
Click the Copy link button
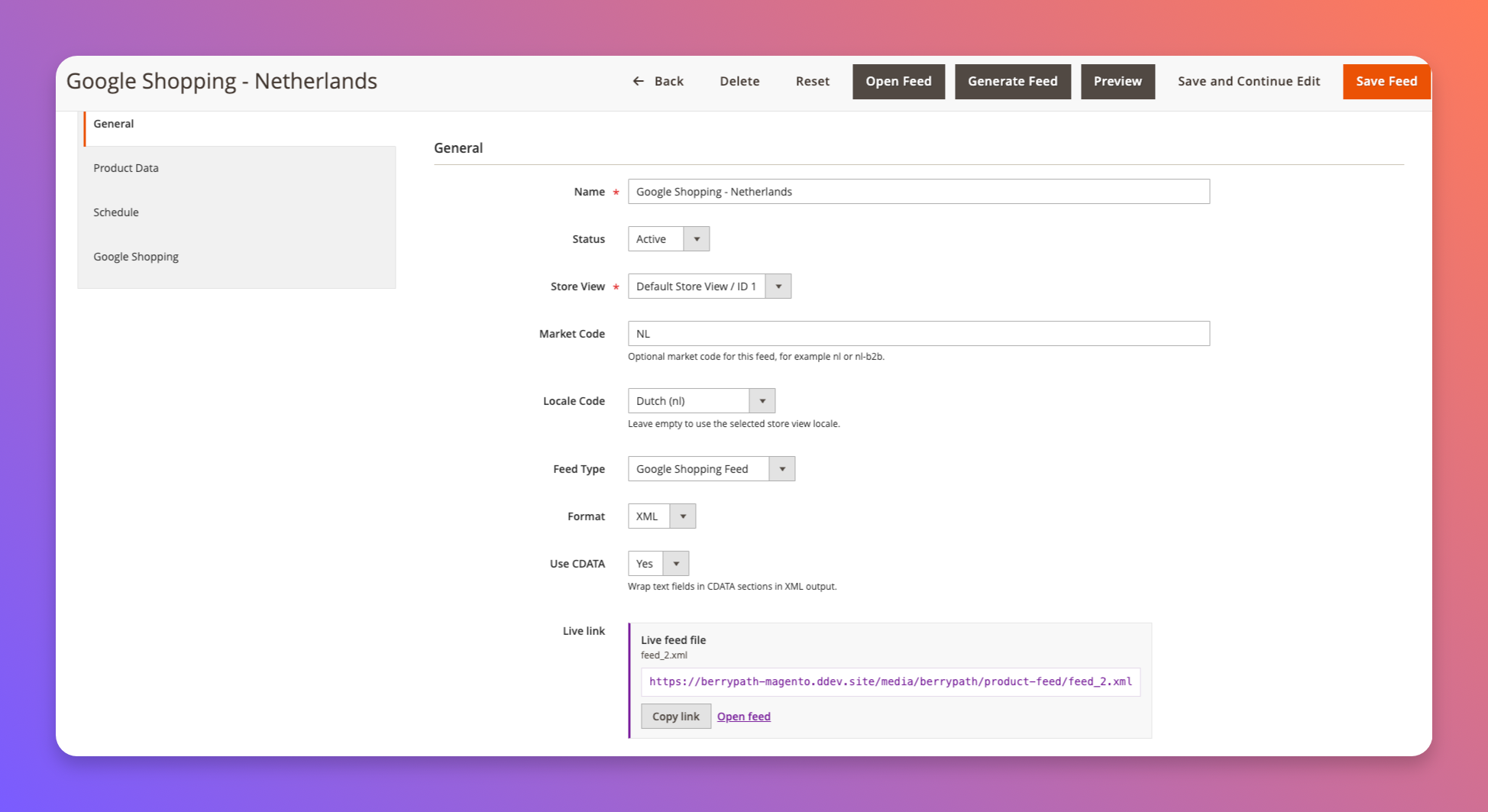[x=675, y=717]
